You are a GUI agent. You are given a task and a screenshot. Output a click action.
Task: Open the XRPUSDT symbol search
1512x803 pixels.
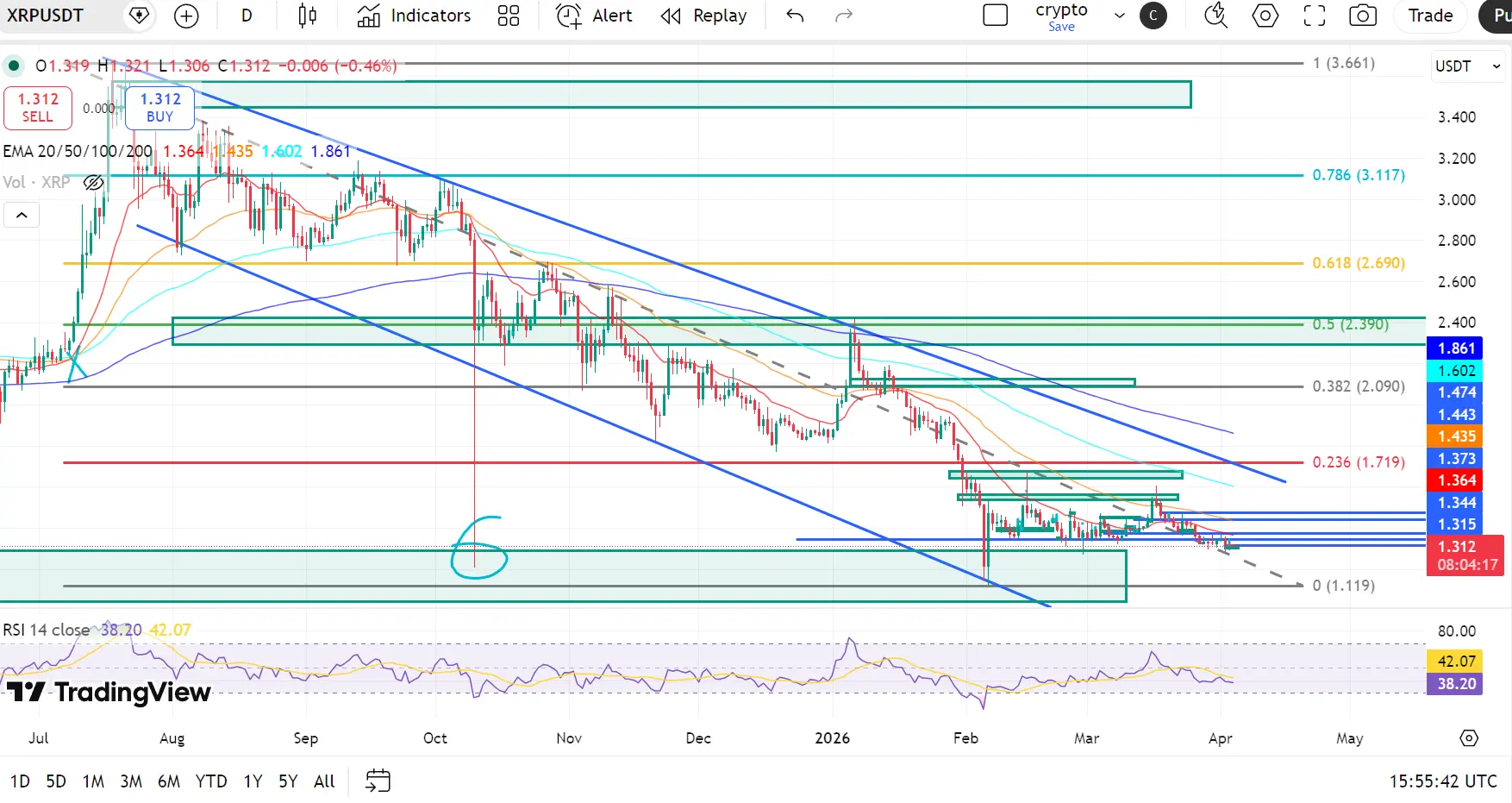pyautogui.click(x=45, y=16)
